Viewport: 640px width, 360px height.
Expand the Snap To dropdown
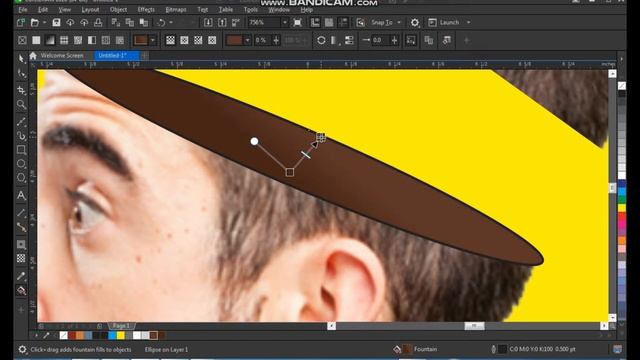[x=399, y=22]
